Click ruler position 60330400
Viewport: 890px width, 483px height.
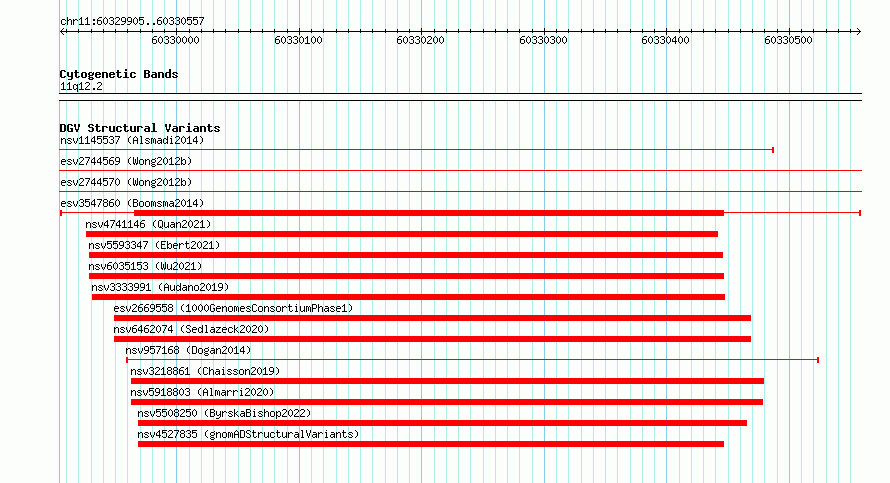click(x=666, y=40)
